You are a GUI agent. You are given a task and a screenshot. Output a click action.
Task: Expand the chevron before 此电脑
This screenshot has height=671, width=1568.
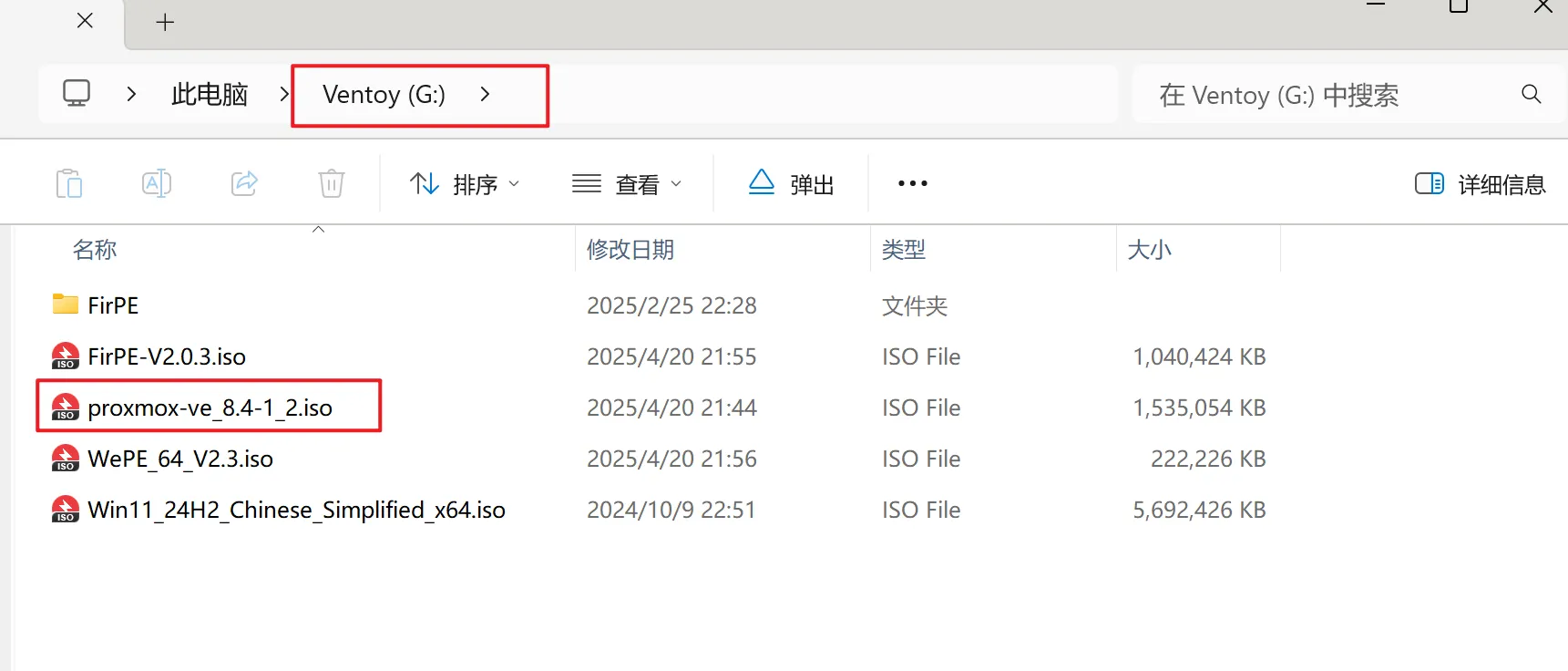131,94
